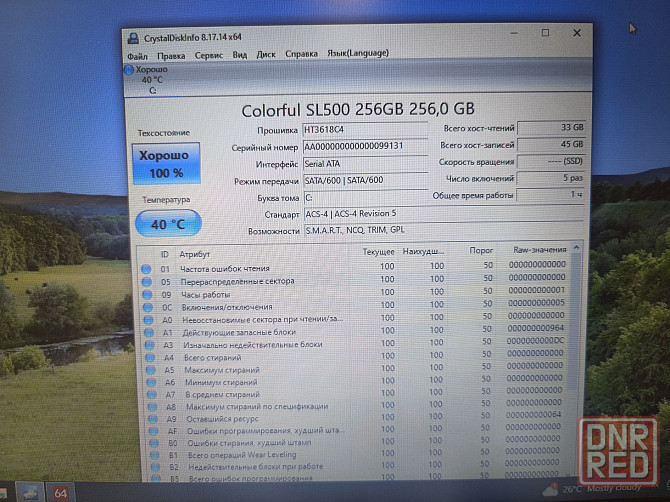
Task: Click status dot for attribute A0 row
Action: pos(148,320)
